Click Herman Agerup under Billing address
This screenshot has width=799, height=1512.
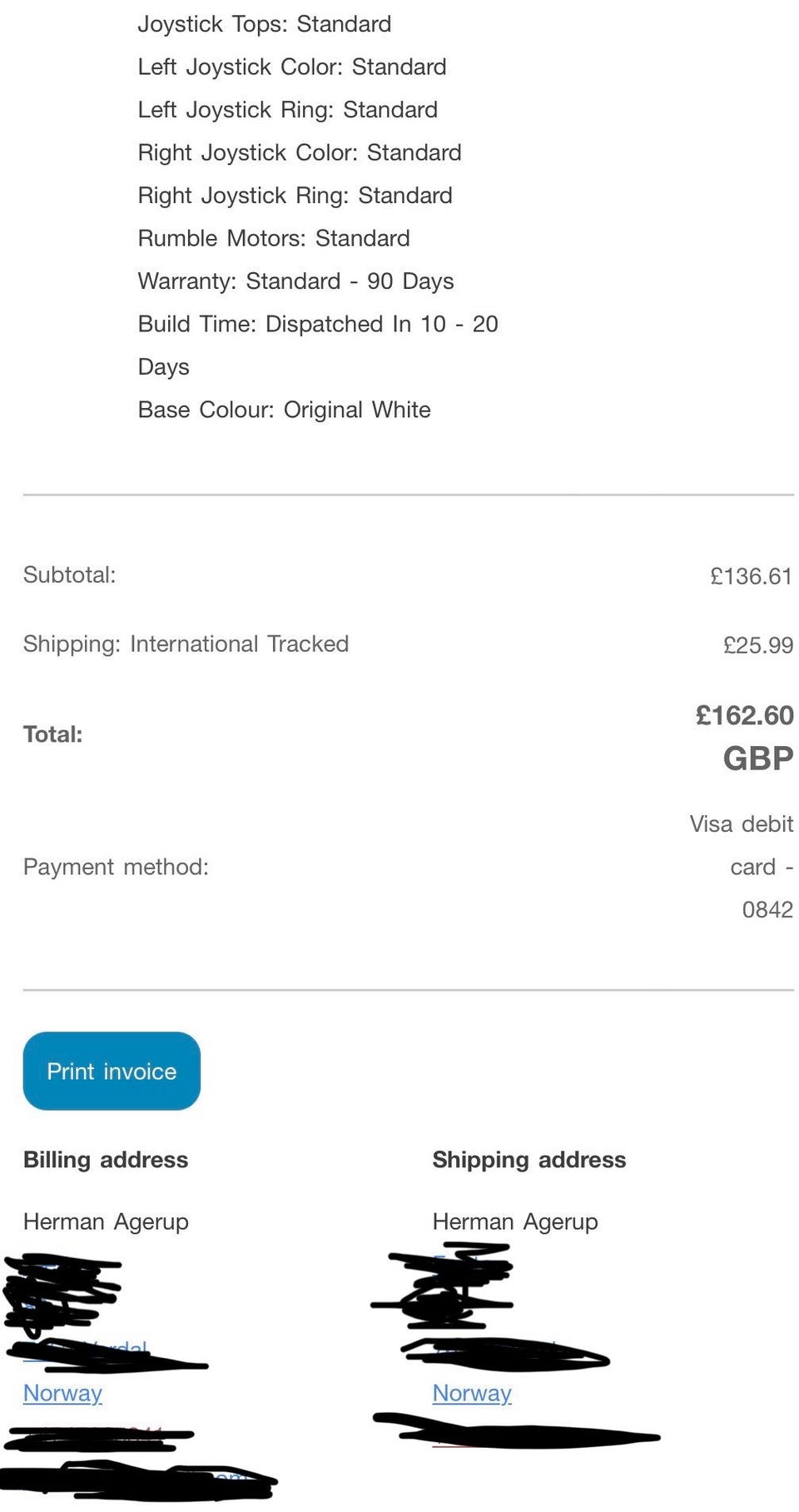coord(106,1221)
